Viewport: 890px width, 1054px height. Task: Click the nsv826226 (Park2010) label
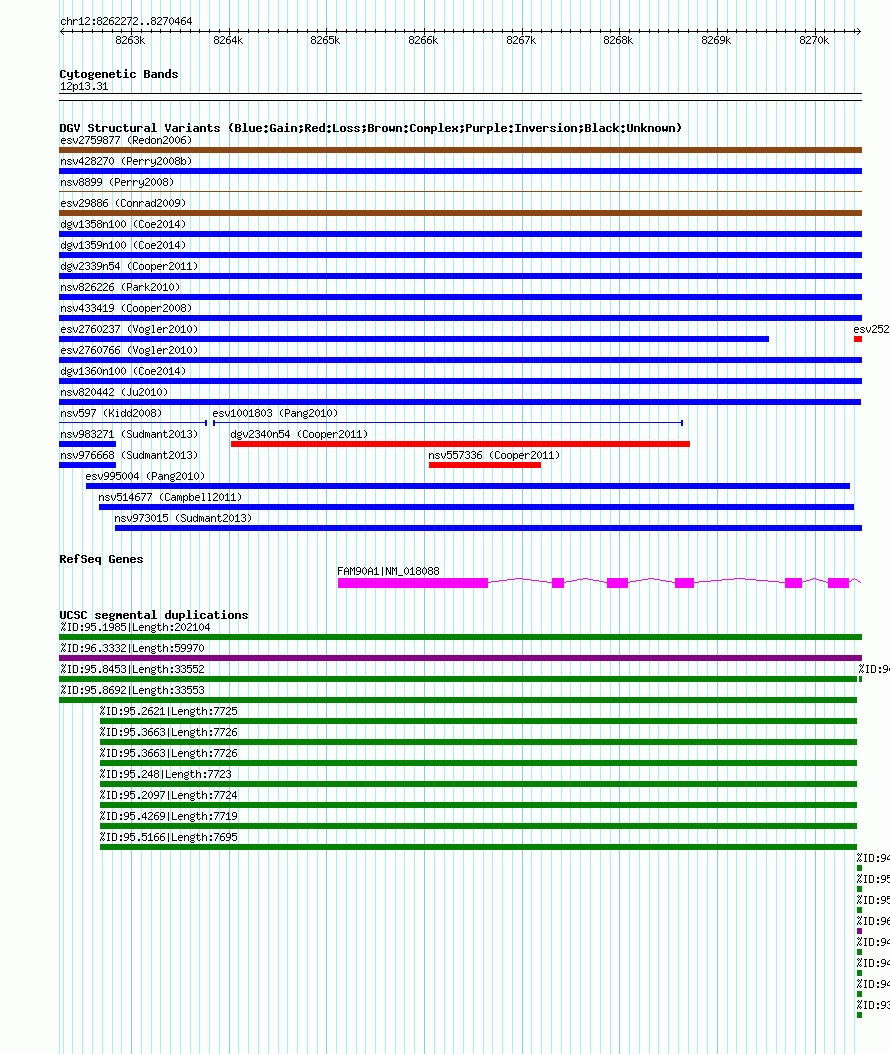tap(120, 287)
